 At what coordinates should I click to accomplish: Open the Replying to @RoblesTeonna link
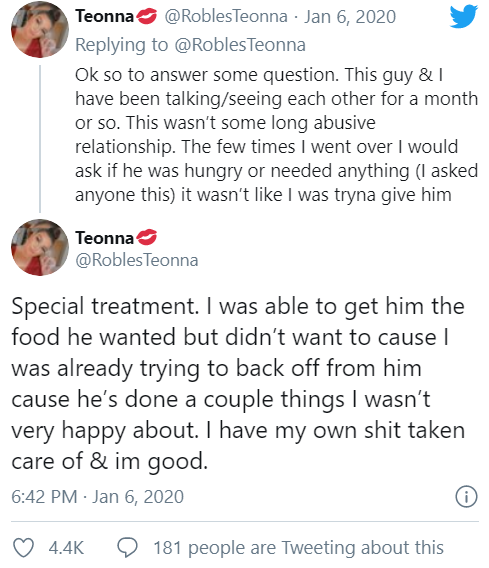tap(190, 45)
